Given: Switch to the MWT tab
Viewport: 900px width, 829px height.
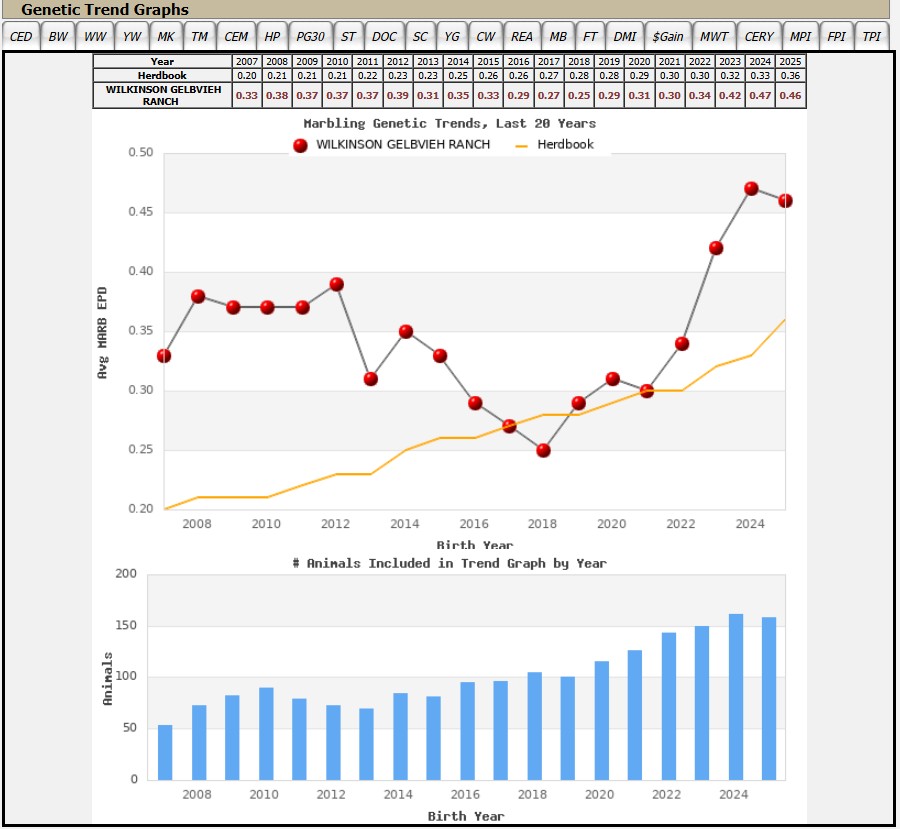Looking at the screenshot, I should click(714, 36).
